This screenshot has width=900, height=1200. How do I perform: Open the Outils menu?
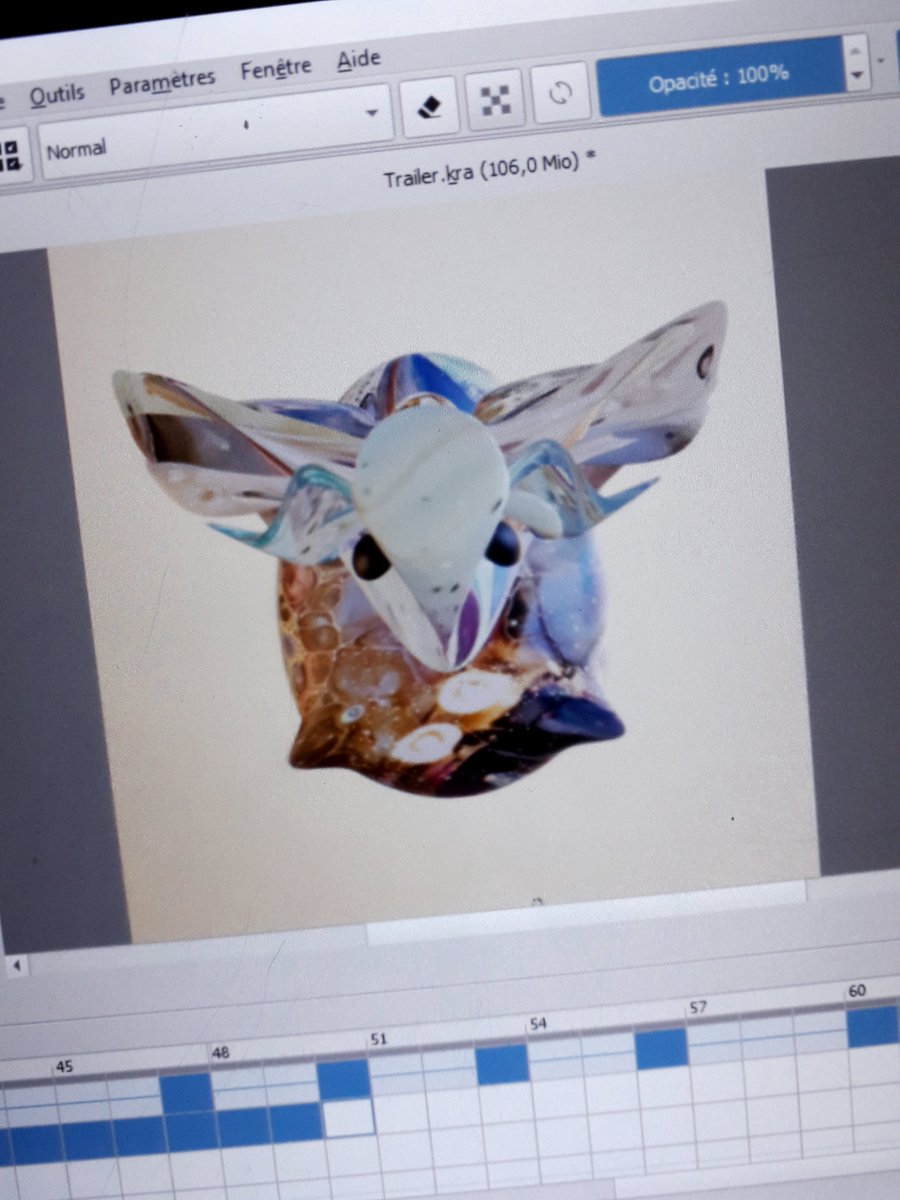(56, 95)
